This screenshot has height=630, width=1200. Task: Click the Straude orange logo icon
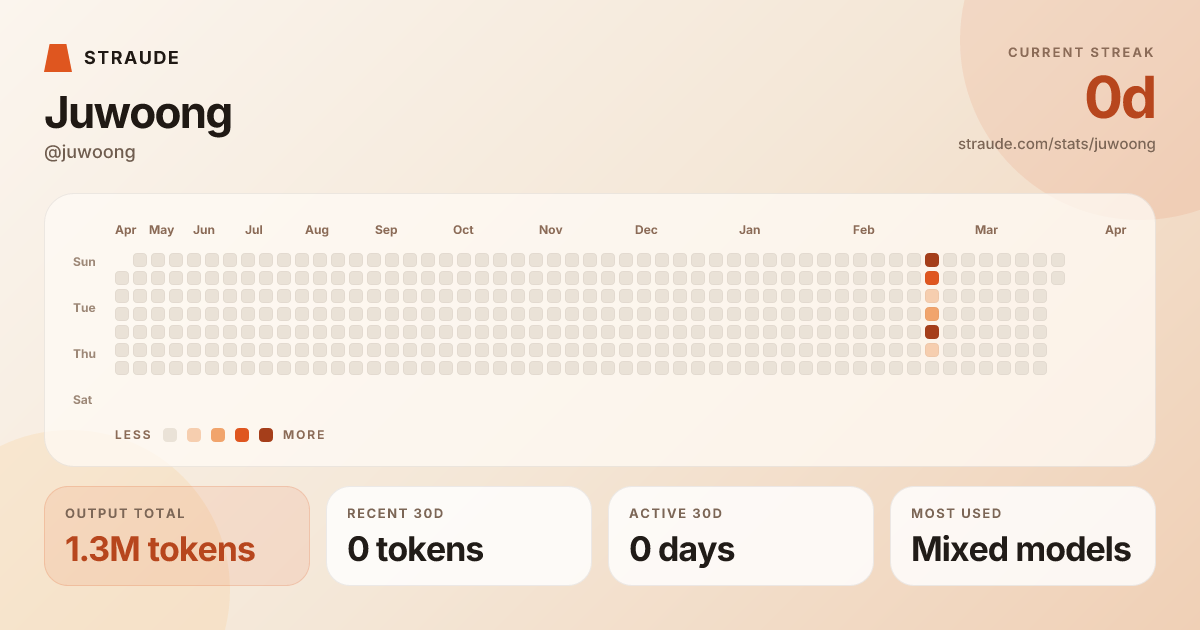click(58, 58)
